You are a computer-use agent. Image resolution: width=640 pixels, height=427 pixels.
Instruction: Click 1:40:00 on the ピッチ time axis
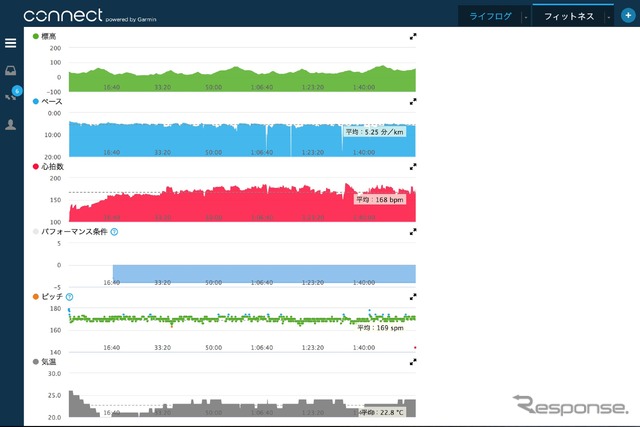pos(364,348)
